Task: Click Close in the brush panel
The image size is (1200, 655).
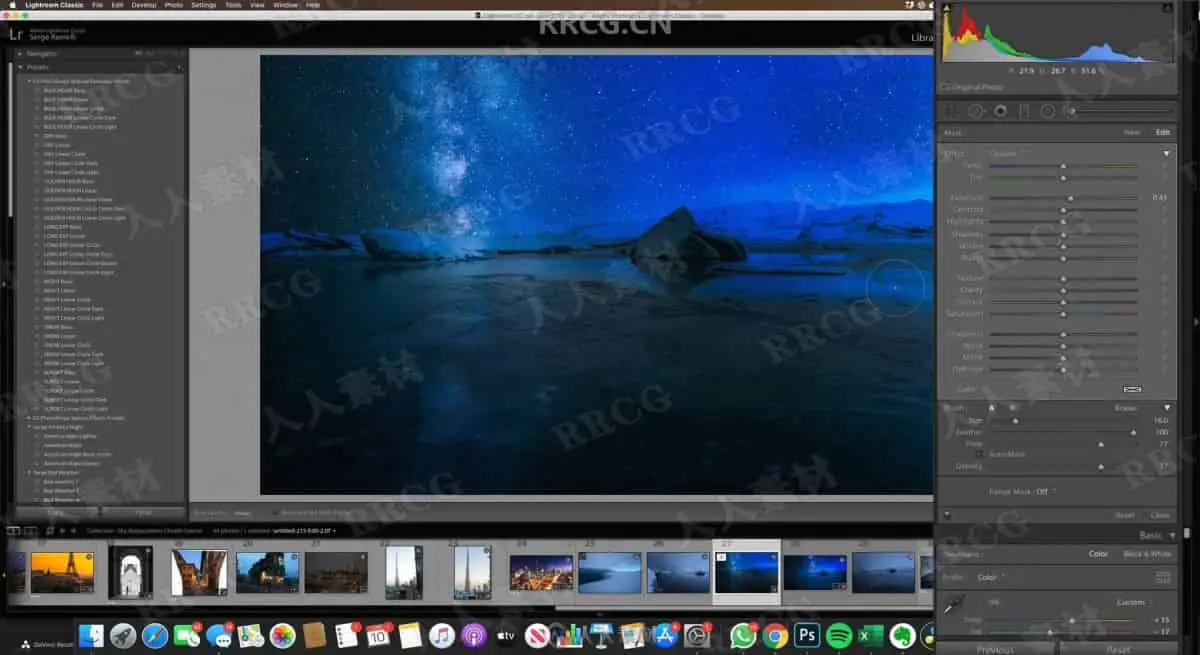Action: 1159,515
